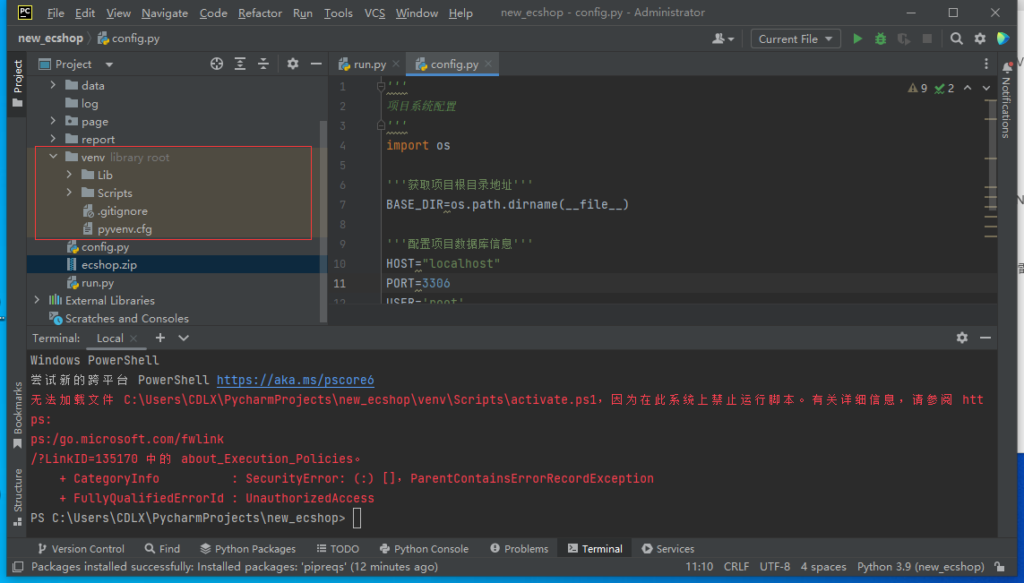Open the Current File run configuration dropdown
This screenshot has height=583, width=1024.
[794, 39]
